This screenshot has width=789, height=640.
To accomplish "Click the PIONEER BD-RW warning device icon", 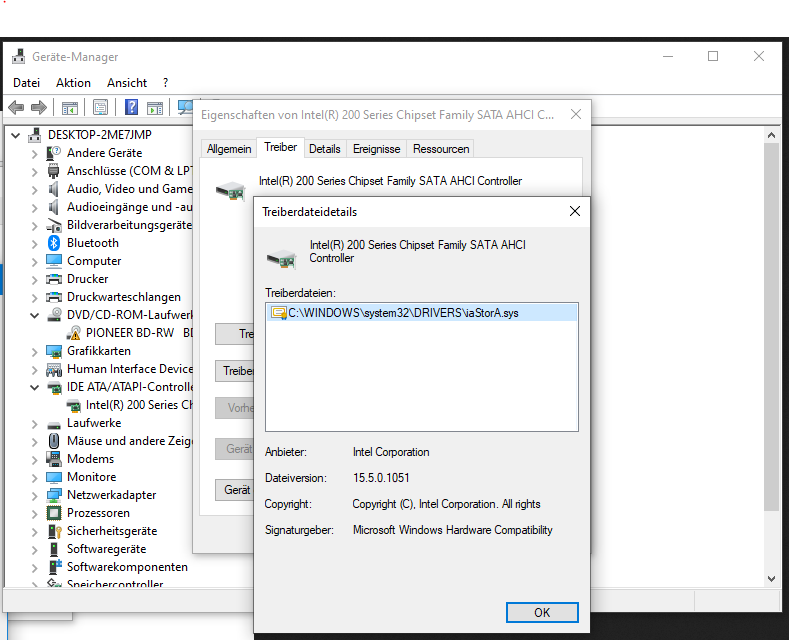I will pyautogui.click(x=73, y=333).
